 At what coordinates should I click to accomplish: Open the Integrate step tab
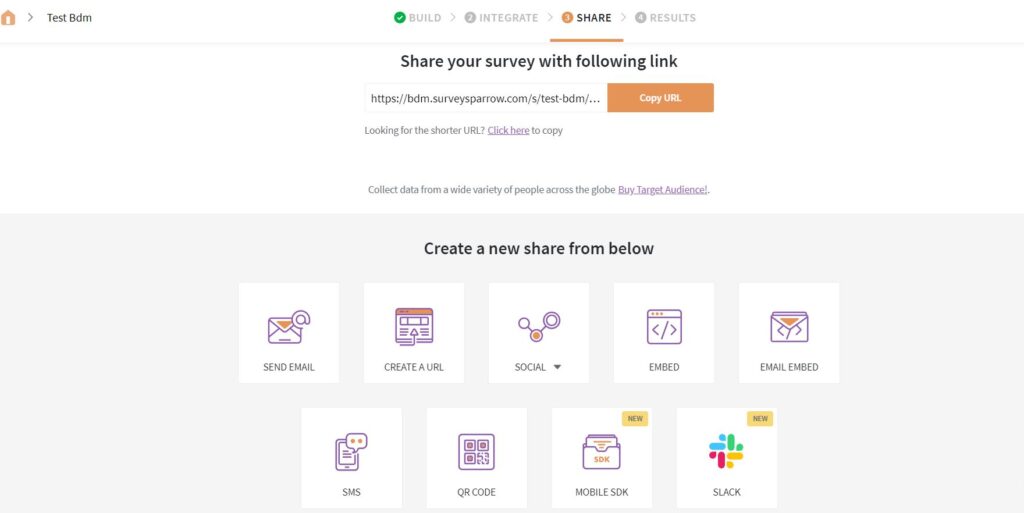[500, 18]
